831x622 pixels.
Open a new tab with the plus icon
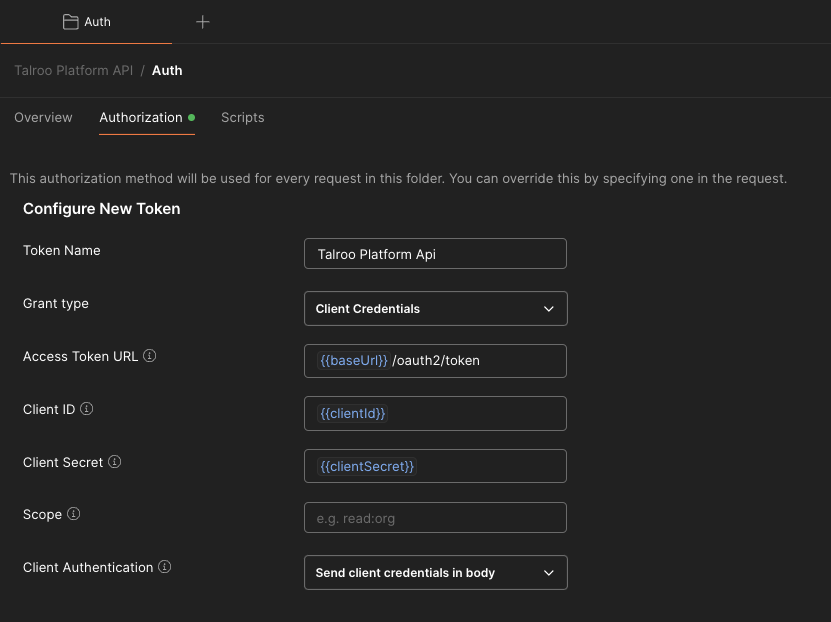(x=202, y=22)
